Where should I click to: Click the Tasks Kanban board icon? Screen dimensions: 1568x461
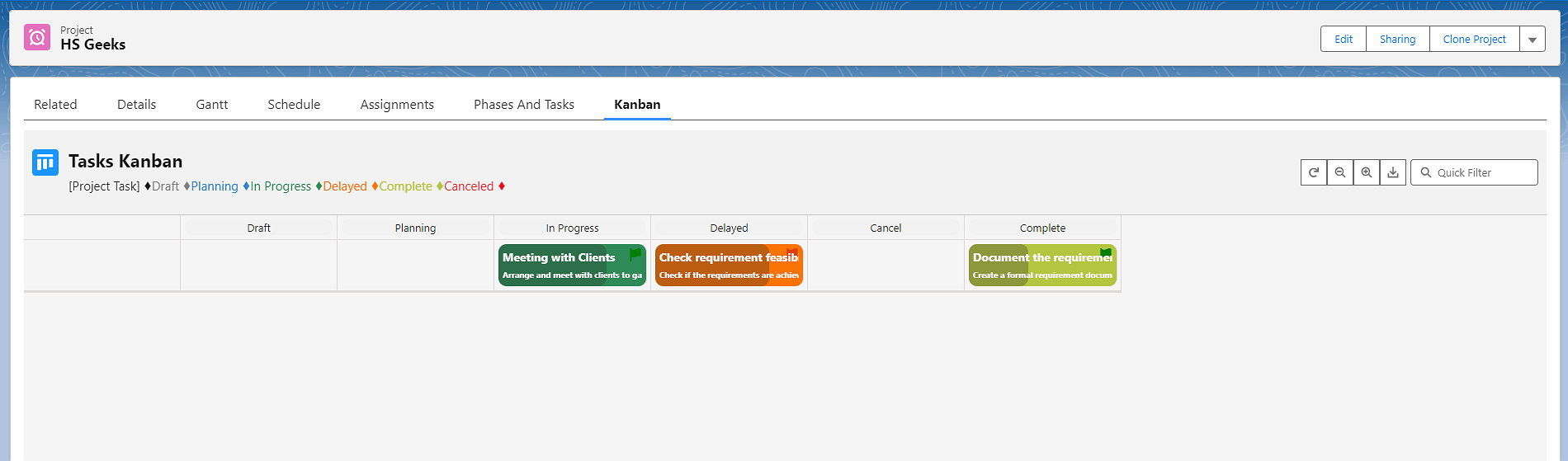click(x=45, y=162)
